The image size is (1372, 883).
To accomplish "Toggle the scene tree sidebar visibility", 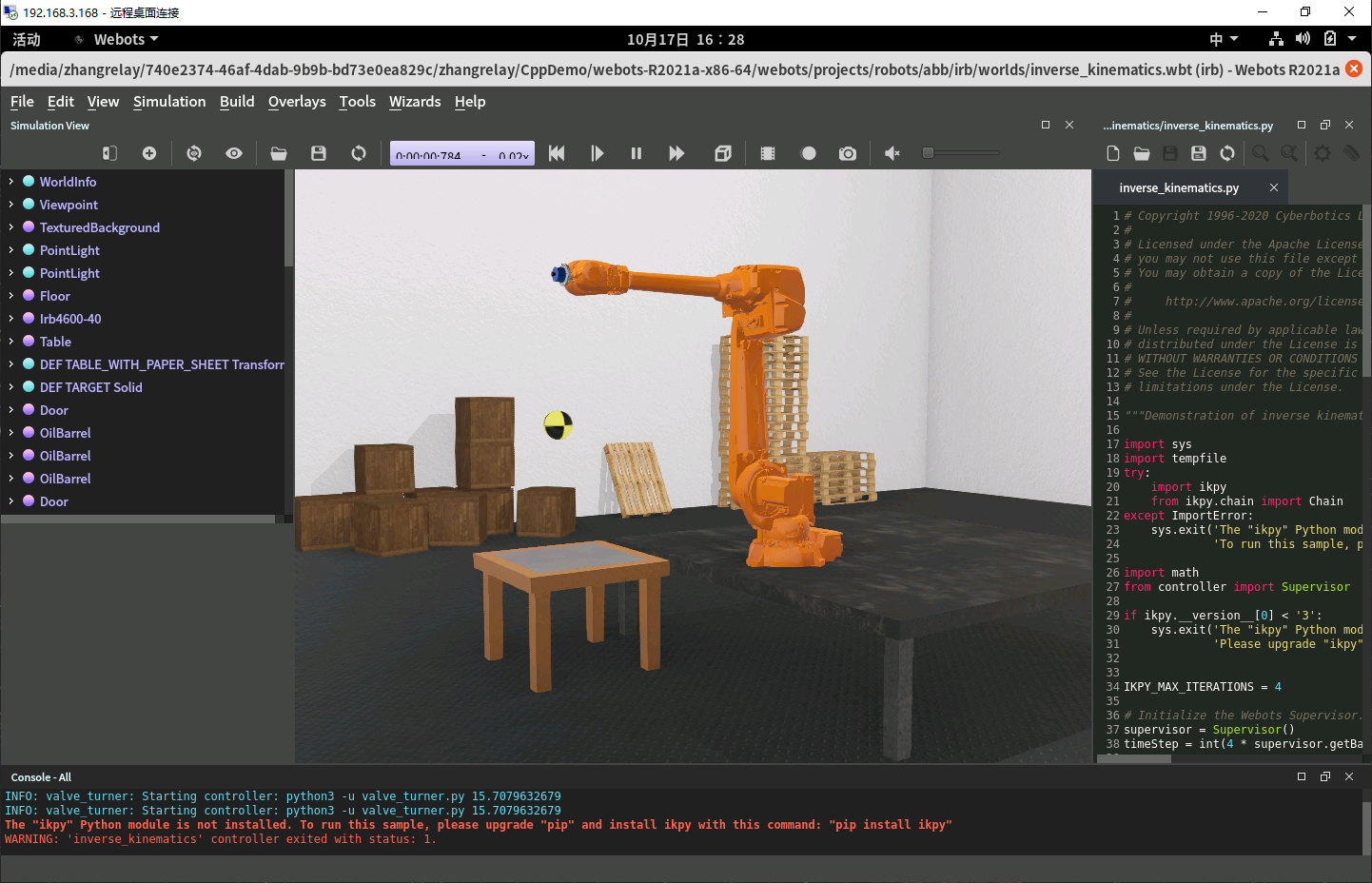I will tap(109, 153).
